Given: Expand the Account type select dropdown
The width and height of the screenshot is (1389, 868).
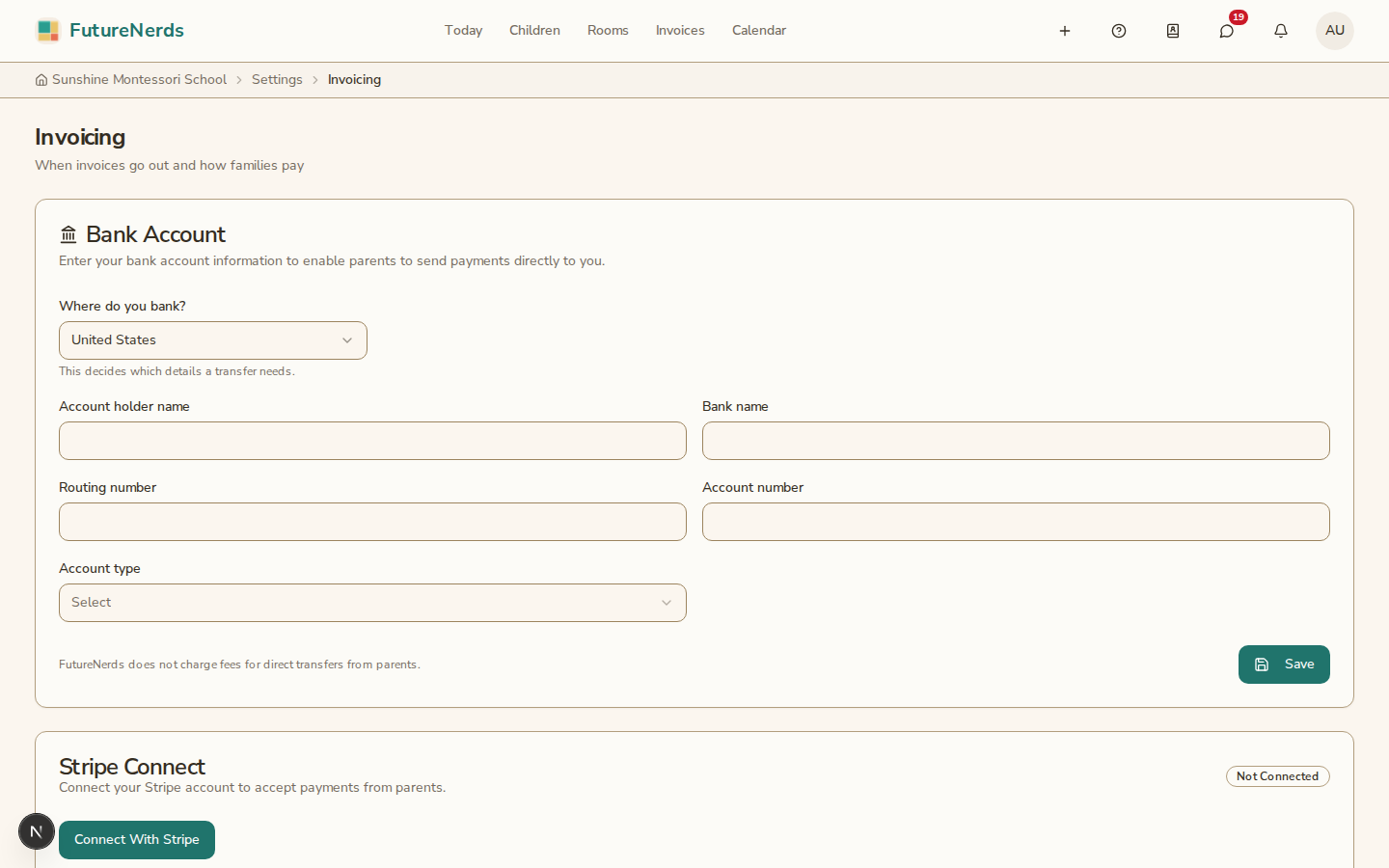Looking at the screenshot, I should [372, 603].
